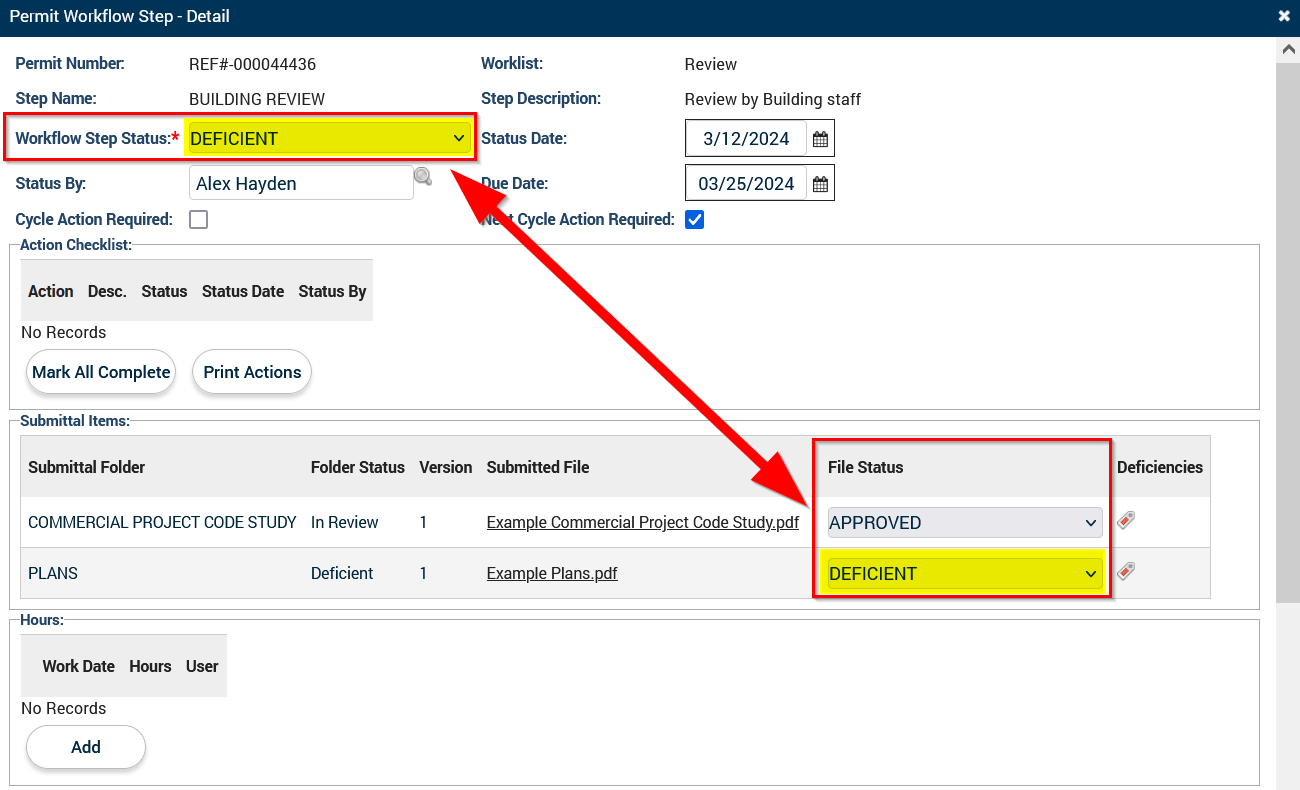Click scrollbar up arrow at top right
This screenshot has width=1300, height=790.
pos(1288,49)
